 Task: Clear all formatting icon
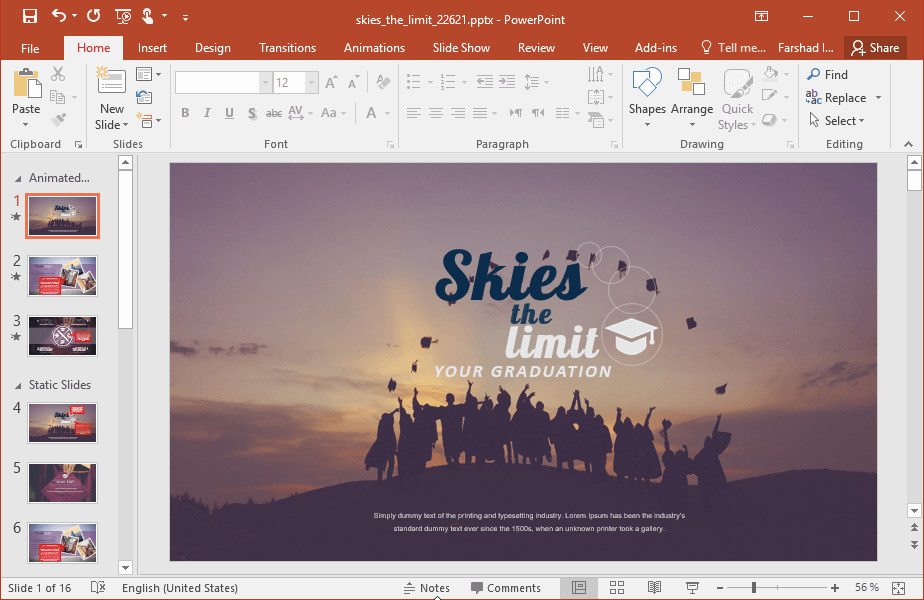383,82
